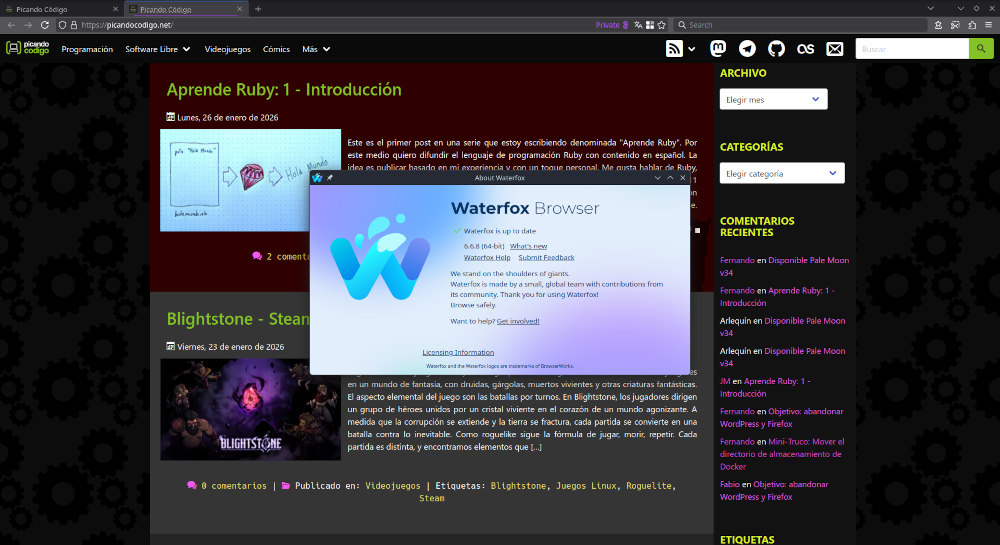Open the Mastodon profile icon

718,48
